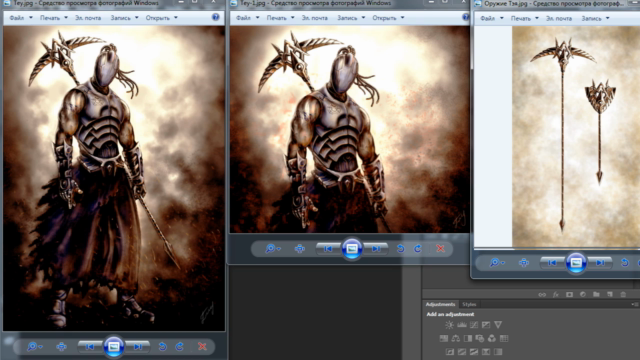Fit image to Оружие Тэя window
This screenshot has height=360, width=640.
click(x=524, y=262)
